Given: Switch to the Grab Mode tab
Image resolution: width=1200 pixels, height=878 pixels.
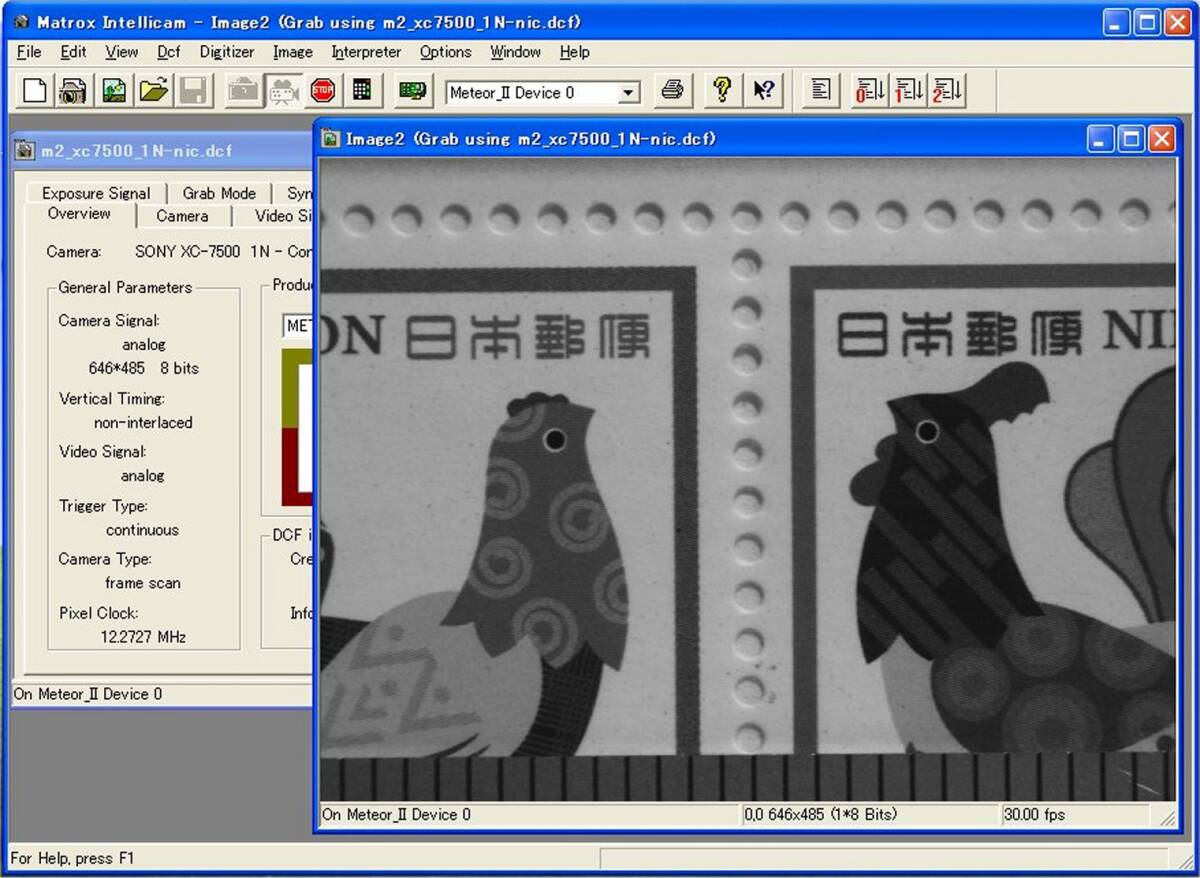Looking at the screenshot, I should click(219, 193).
